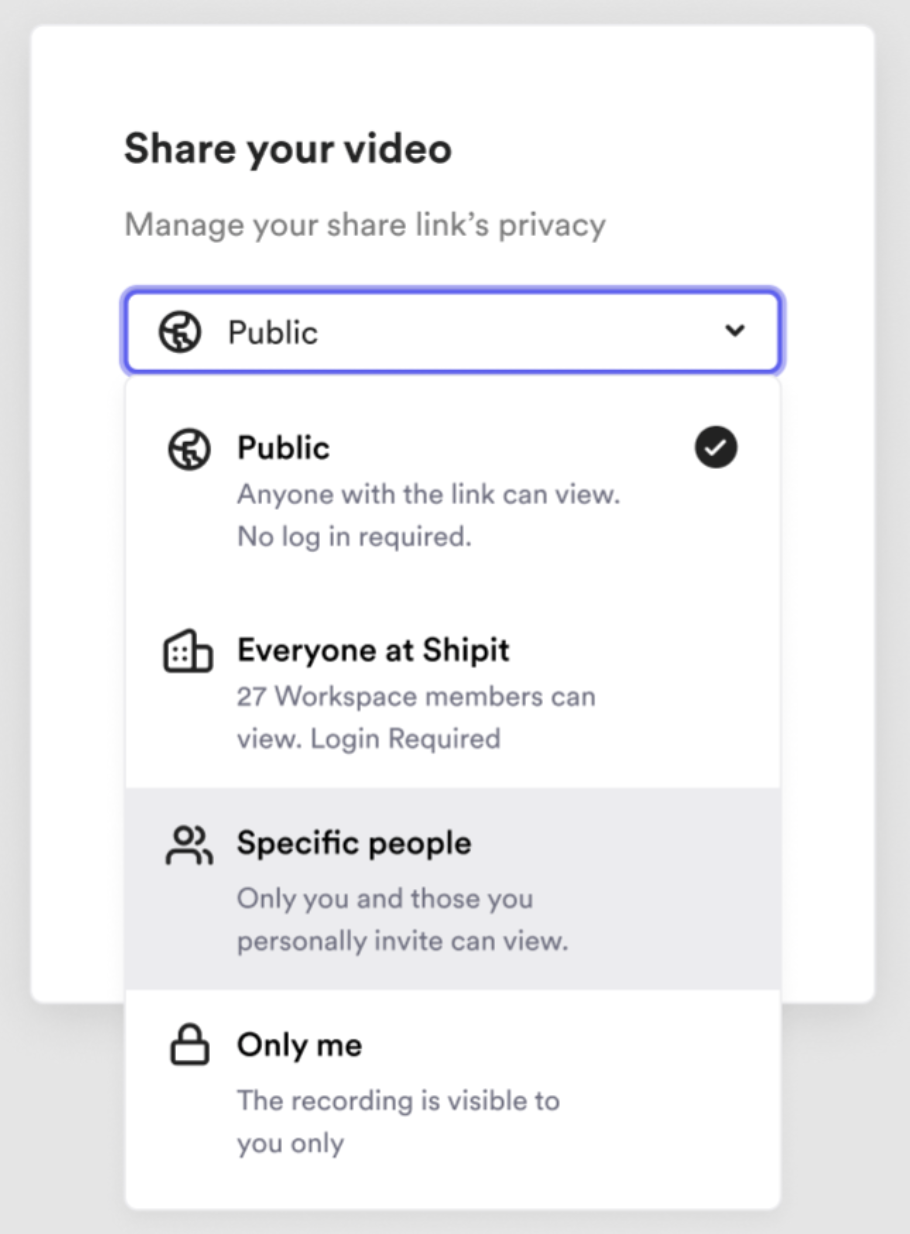
Task: Click 'Only you and those you personally invite' text
Action: point(402,920)
